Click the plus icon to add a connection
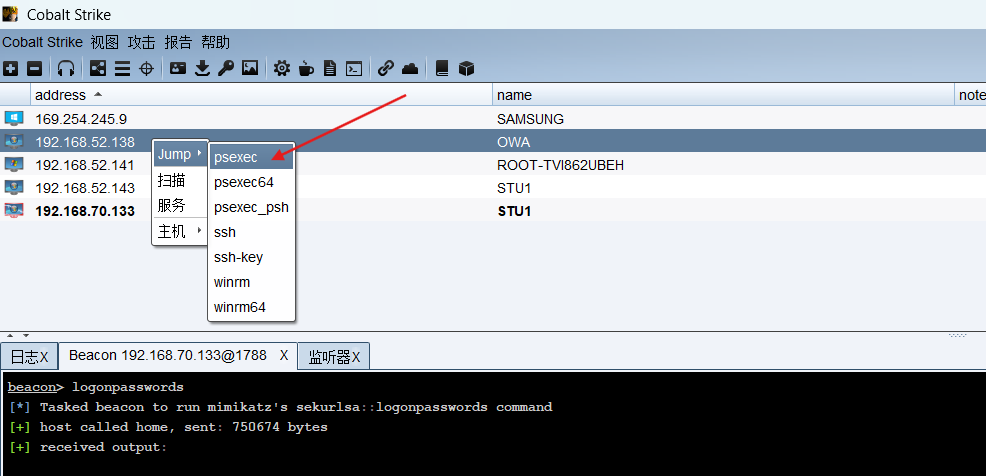986x476 pixels. [11, 69]
